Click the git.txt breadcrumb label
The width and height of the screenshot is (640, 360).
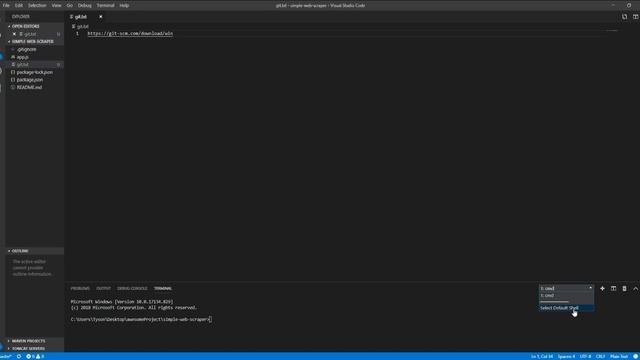82,27
